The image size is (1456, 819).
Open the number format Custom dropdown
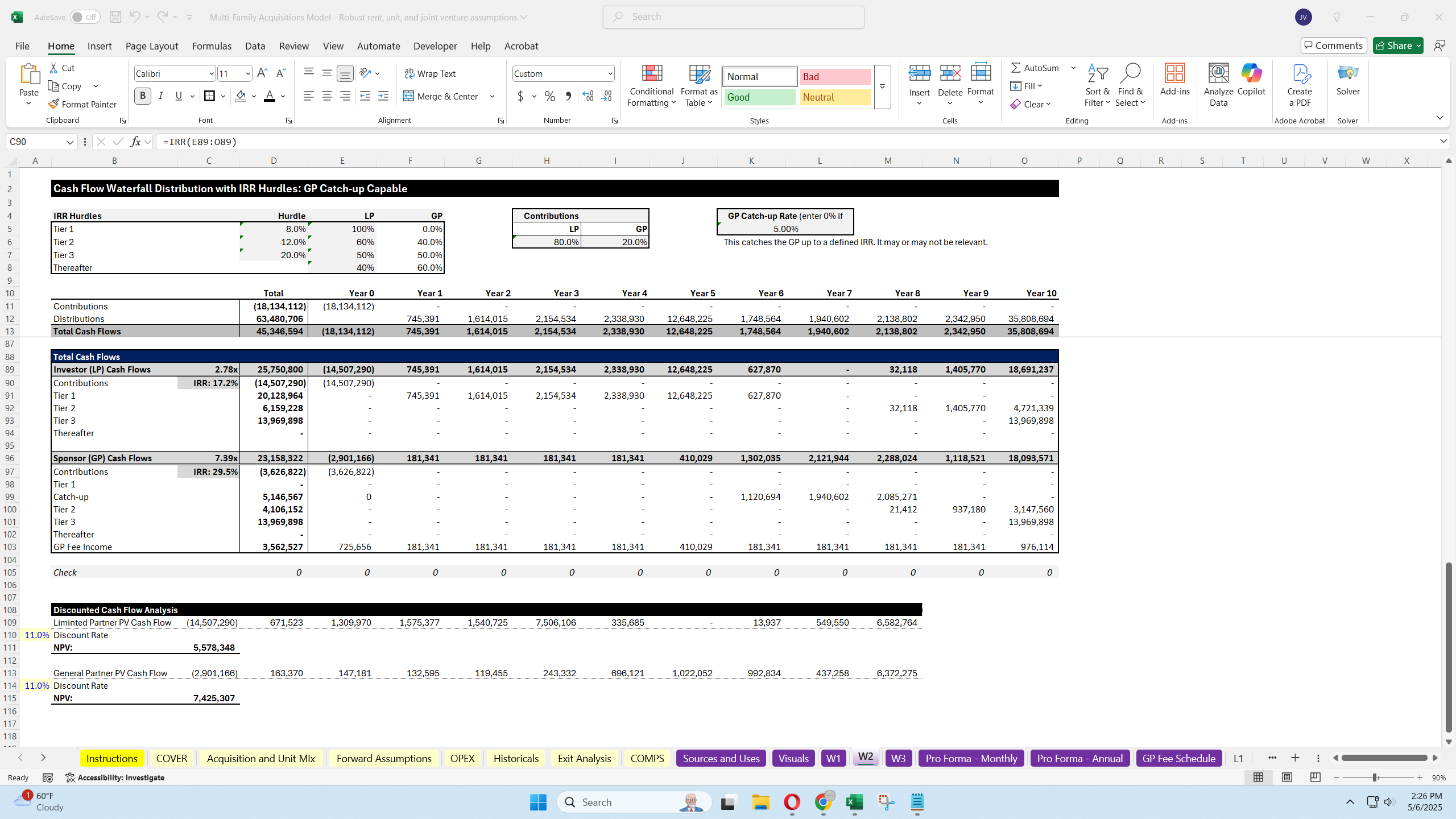(x=610, y=73)
